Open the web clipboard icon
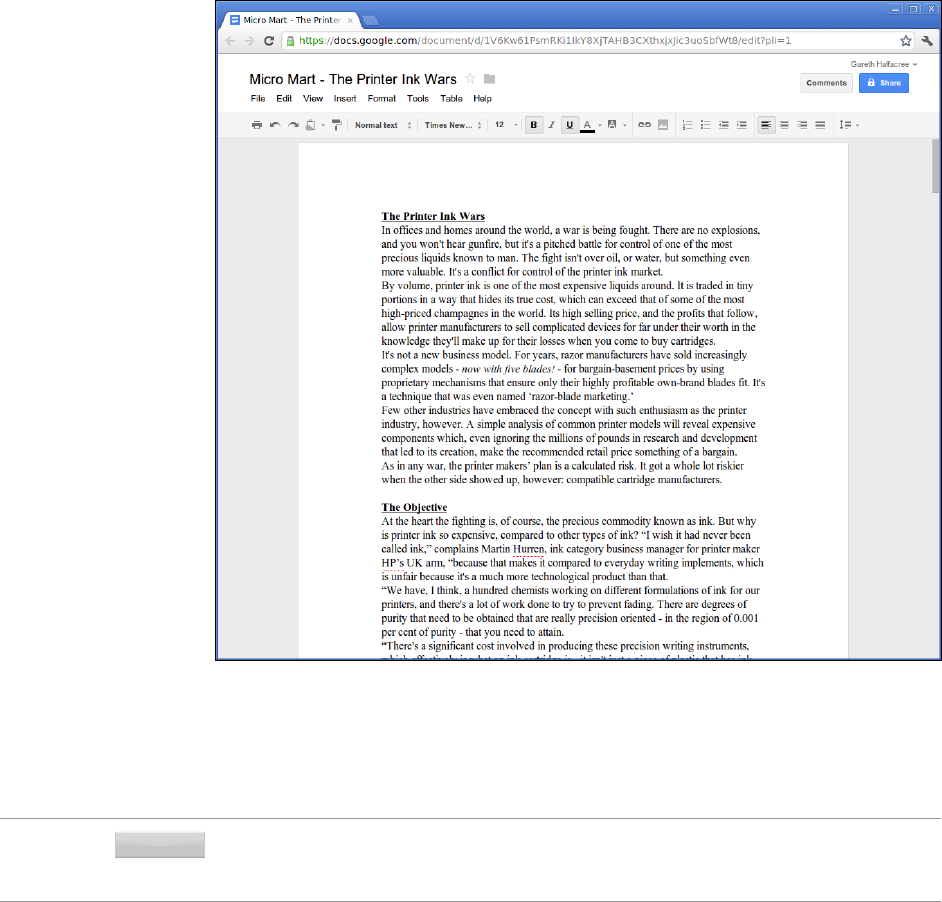 click(311, 125)
